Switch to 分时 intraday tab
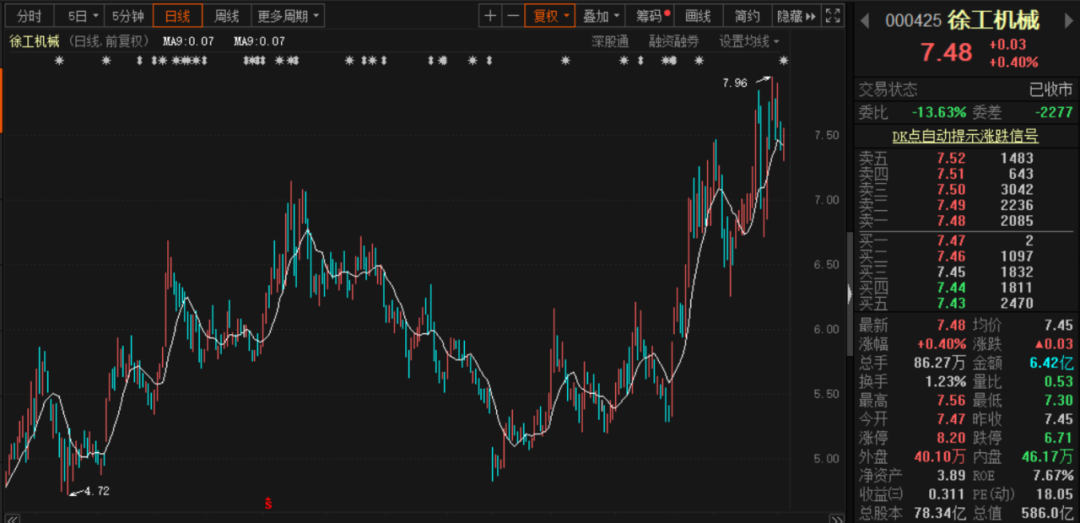1080x523 pixels. 29,16
